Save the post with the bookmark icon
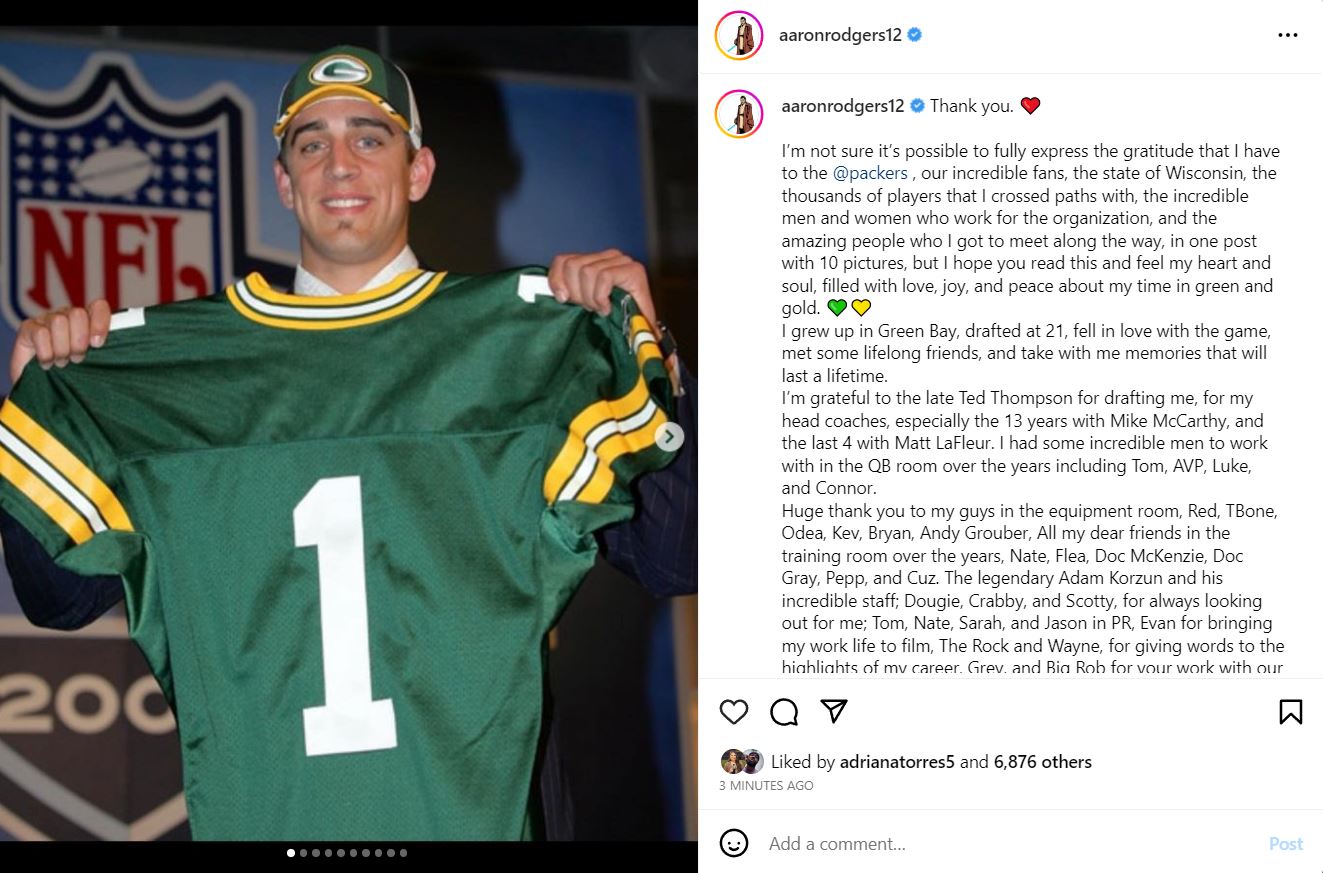Screen dimensions: 1323x873 [1290, 711]
